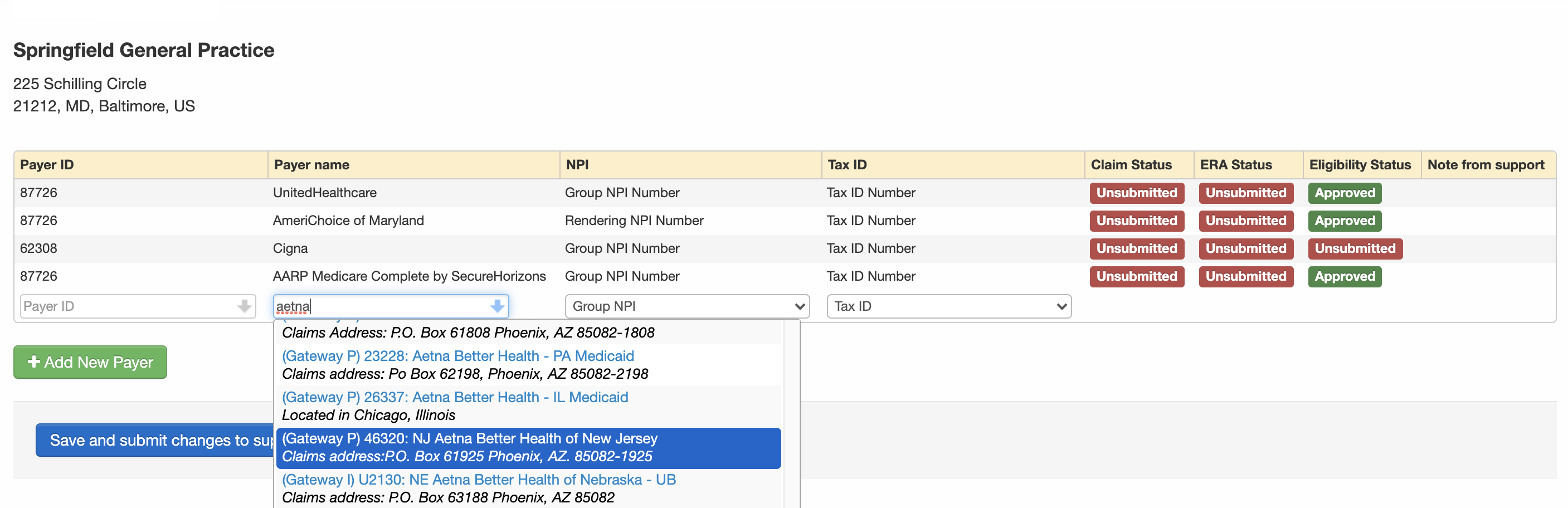Click the Add New Payer button
Screen dimensions: 1568x508
(90, 362)
